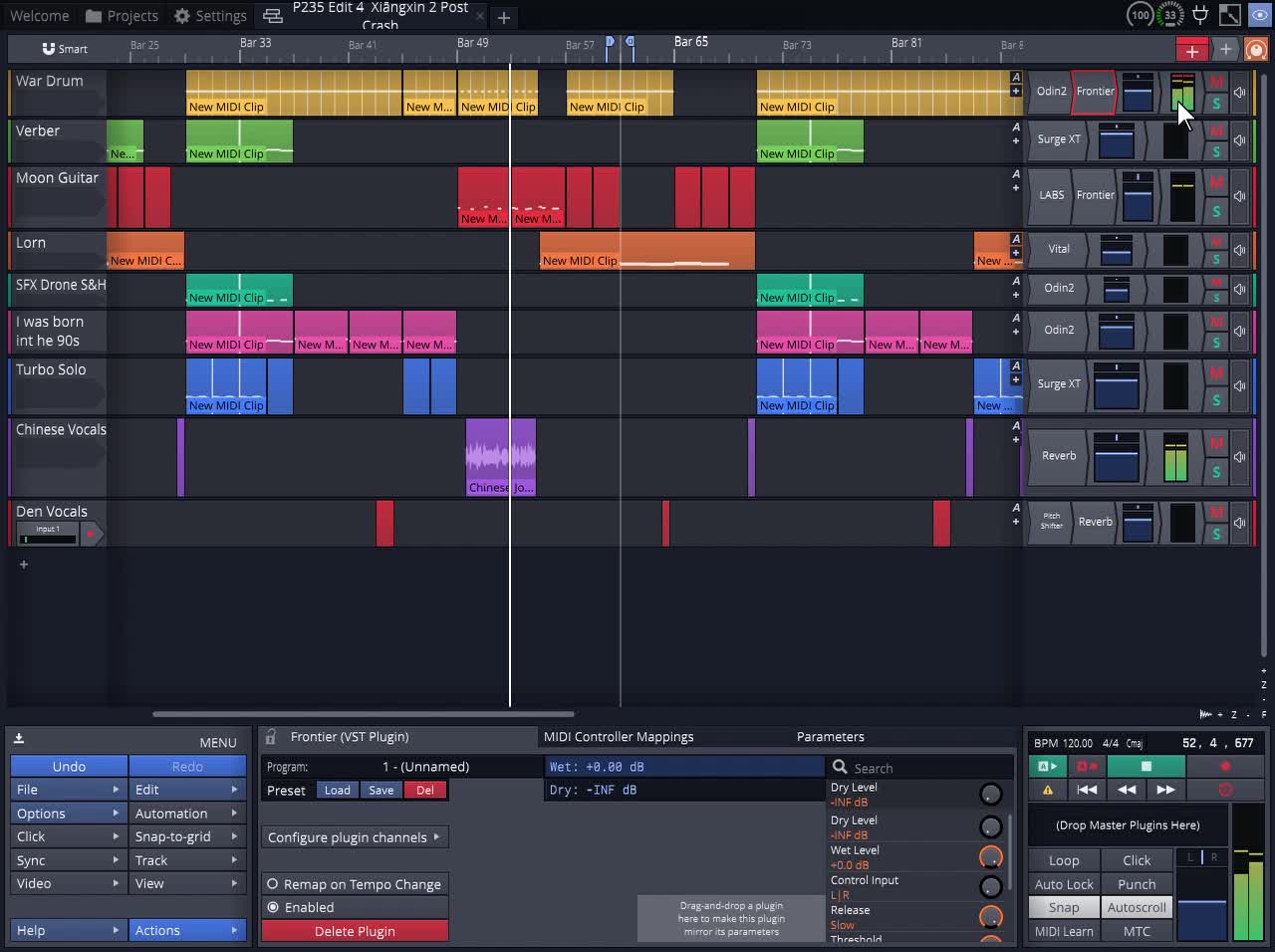1275x952 pixels.
Task: Click the add track plus below Den Vocals
Action: pyautogui.click(x=24, y=564)
